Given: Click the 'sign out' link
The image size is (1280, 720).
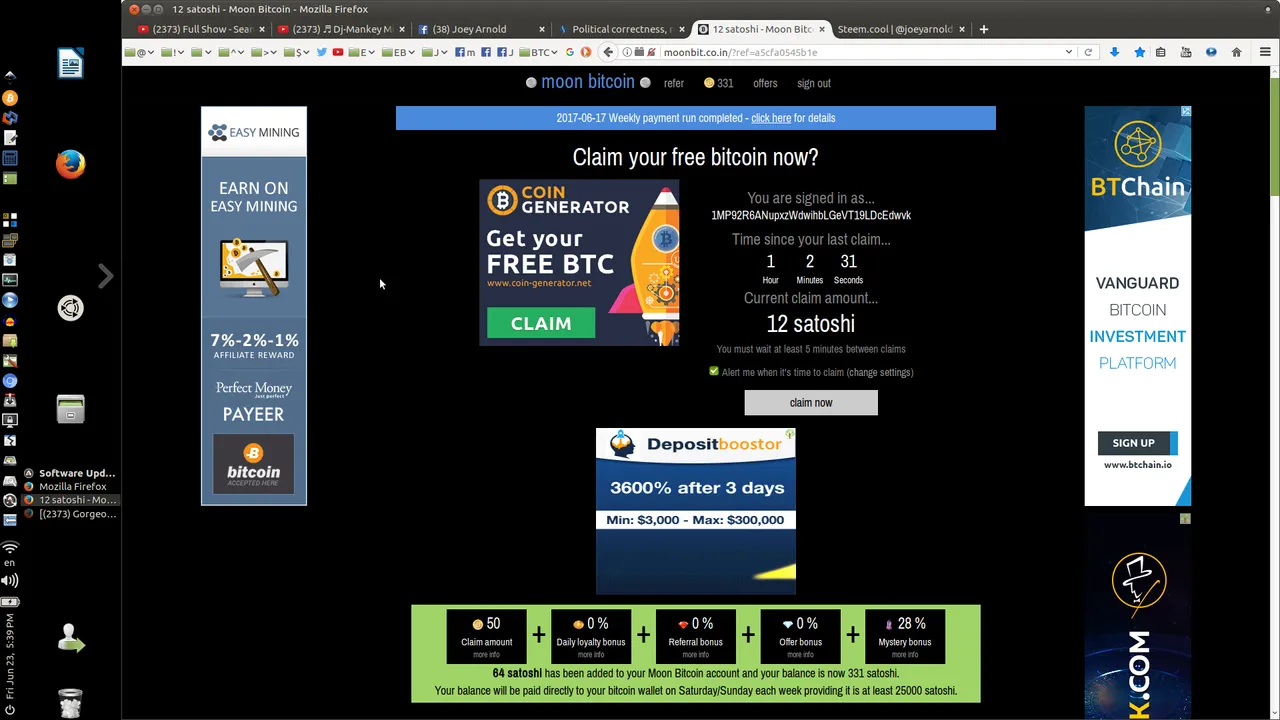Looking at the screenshot, I should tap(814, 83).
